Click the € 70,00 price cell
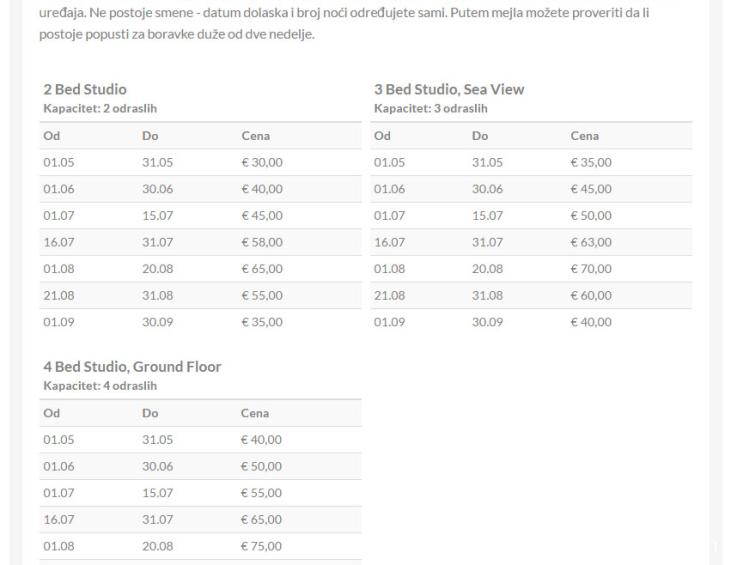Viewport: 731px width, 565px height. point(591,269)
